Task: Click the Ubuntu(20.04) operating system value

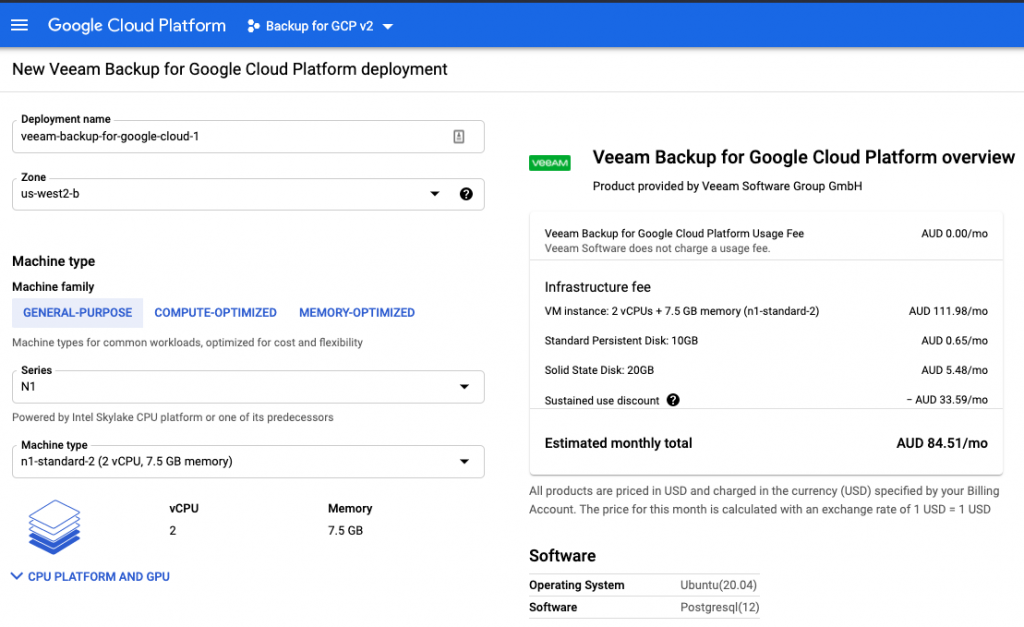Action: pos(718,585)
